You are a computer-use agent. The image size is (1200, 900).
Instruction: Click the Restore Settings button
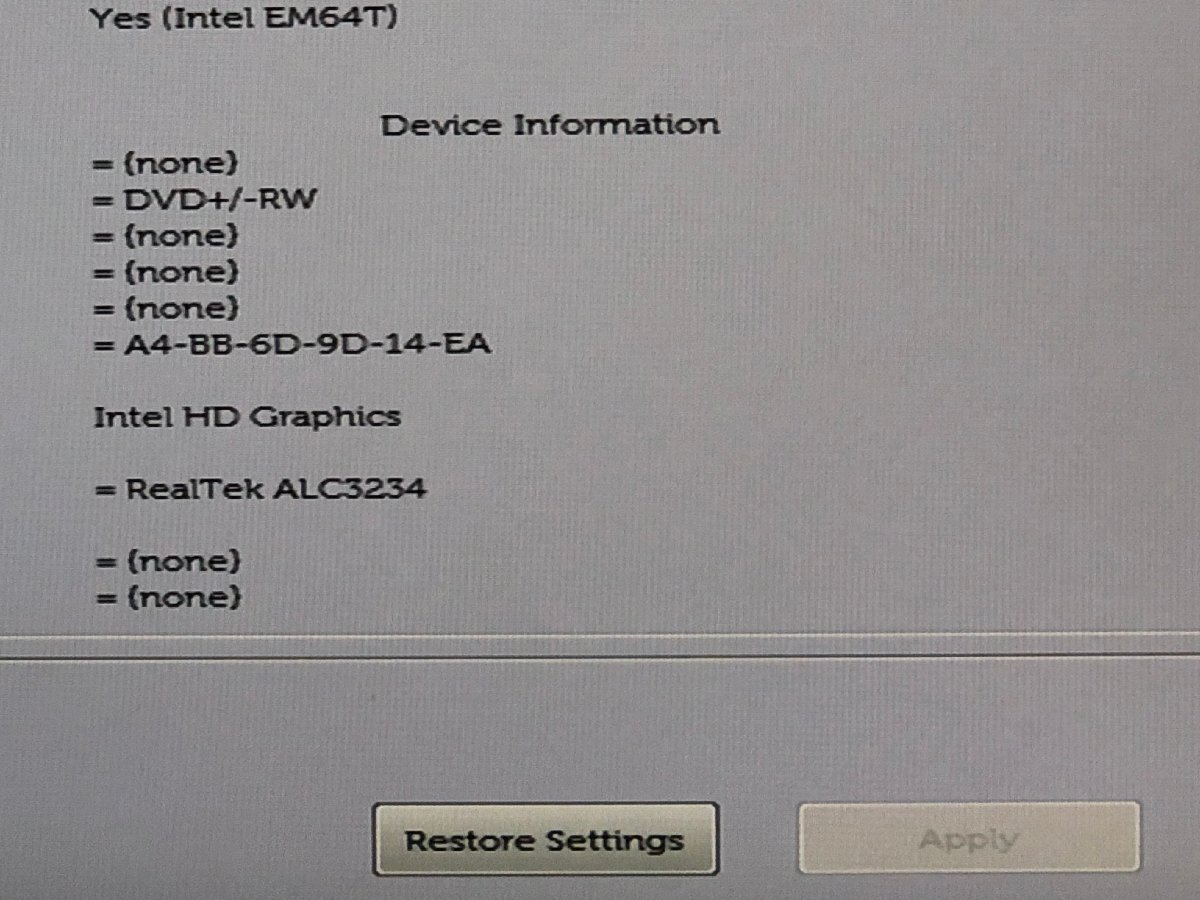545,839
